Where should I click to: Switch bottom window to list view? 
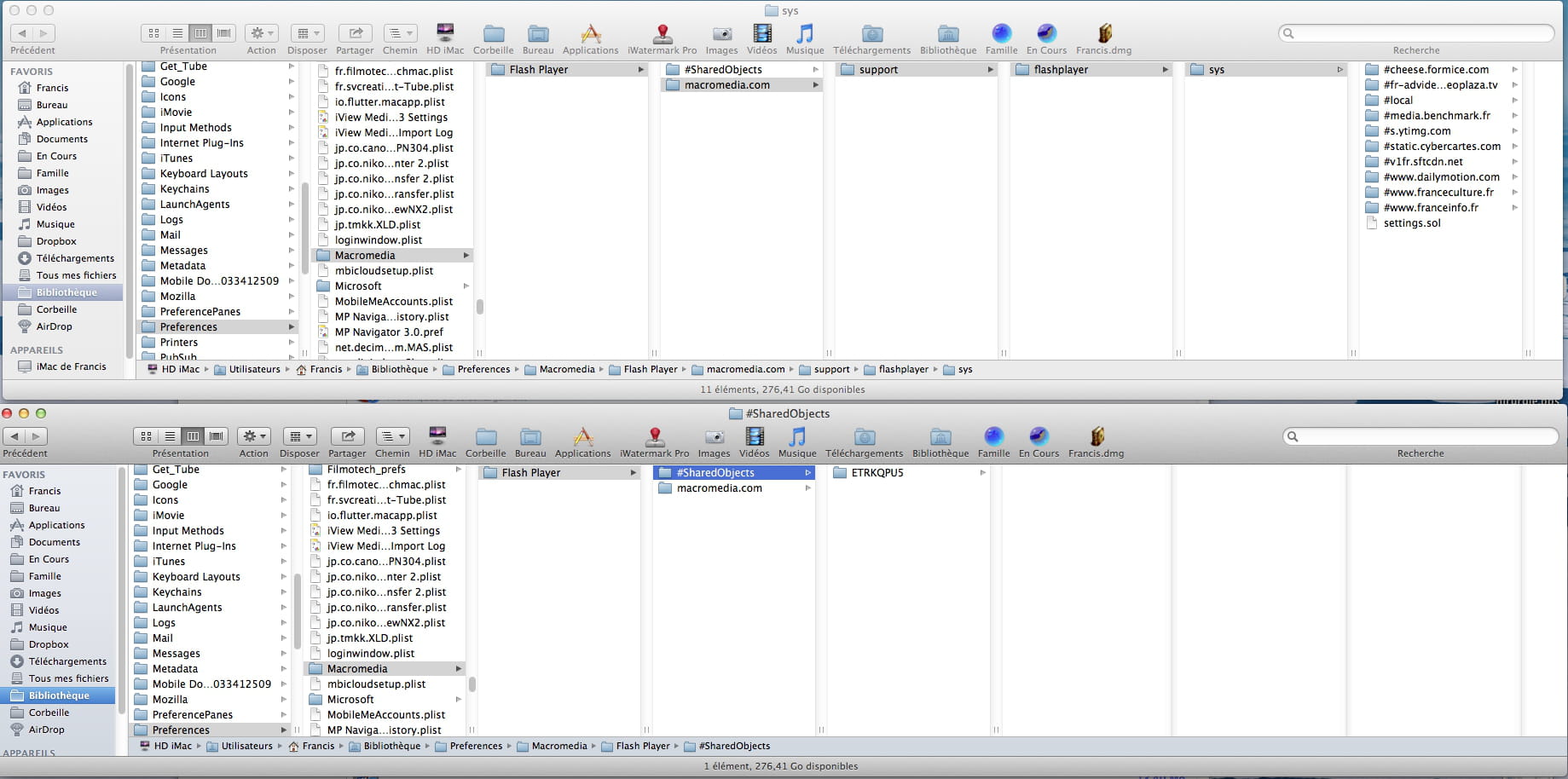point(170,436)
